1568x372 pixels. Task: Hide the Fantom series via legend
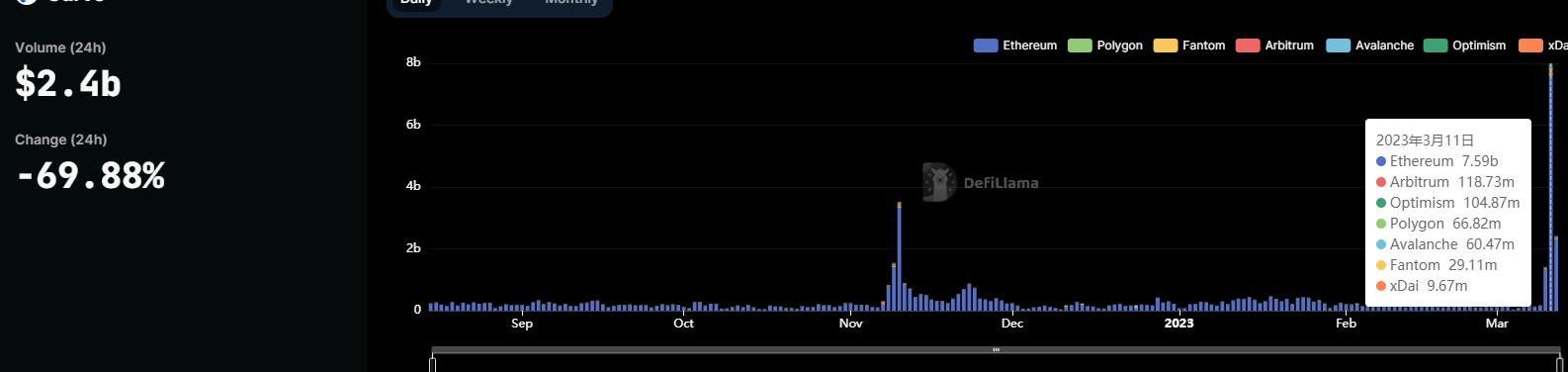coord(1166,46)
